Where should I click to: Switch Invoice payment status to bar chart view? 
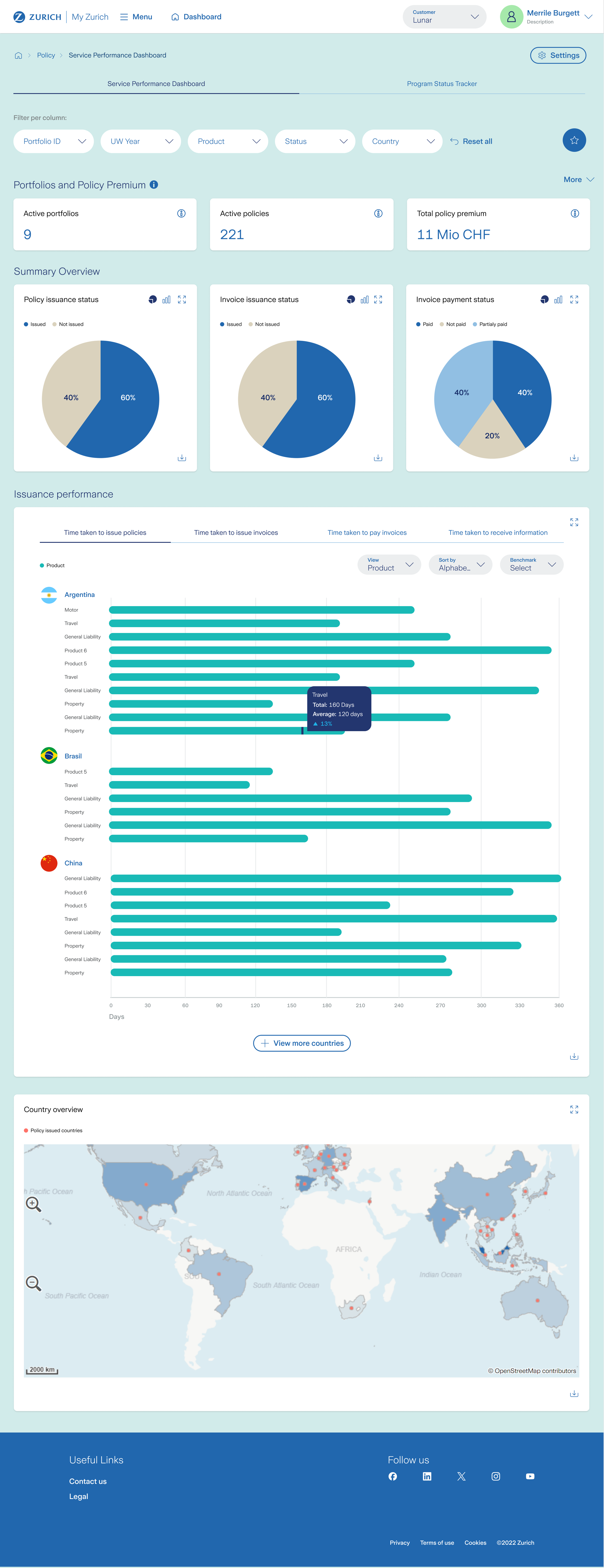coord(558,300)
